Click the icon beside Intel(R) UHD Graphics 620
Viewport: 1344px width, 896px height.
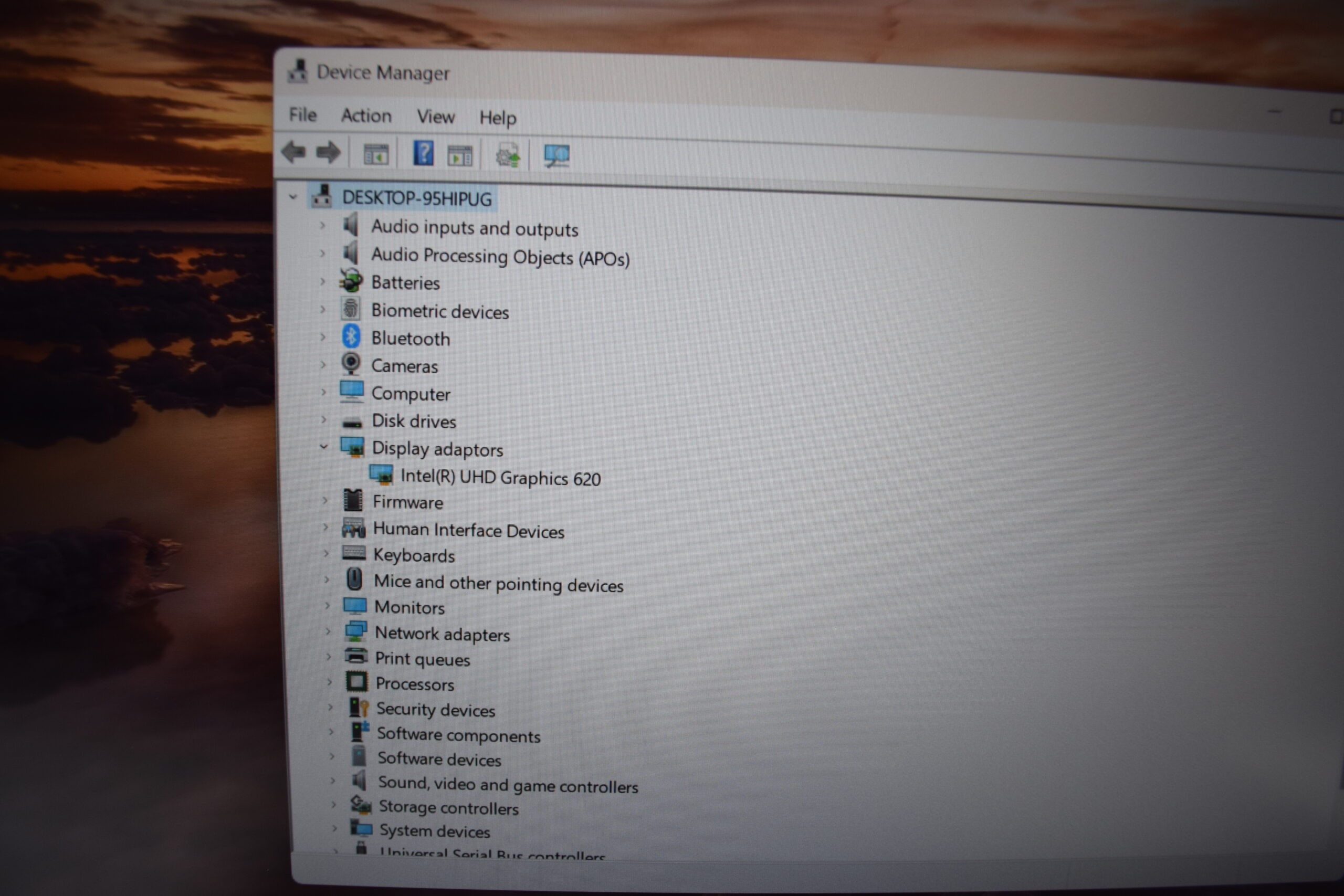381,475
